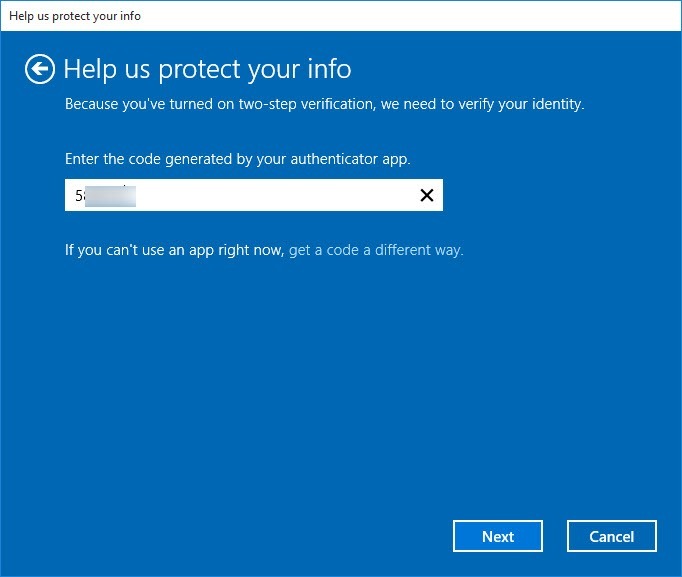Click the two-step verification explanation text

(x=324, y=104)
